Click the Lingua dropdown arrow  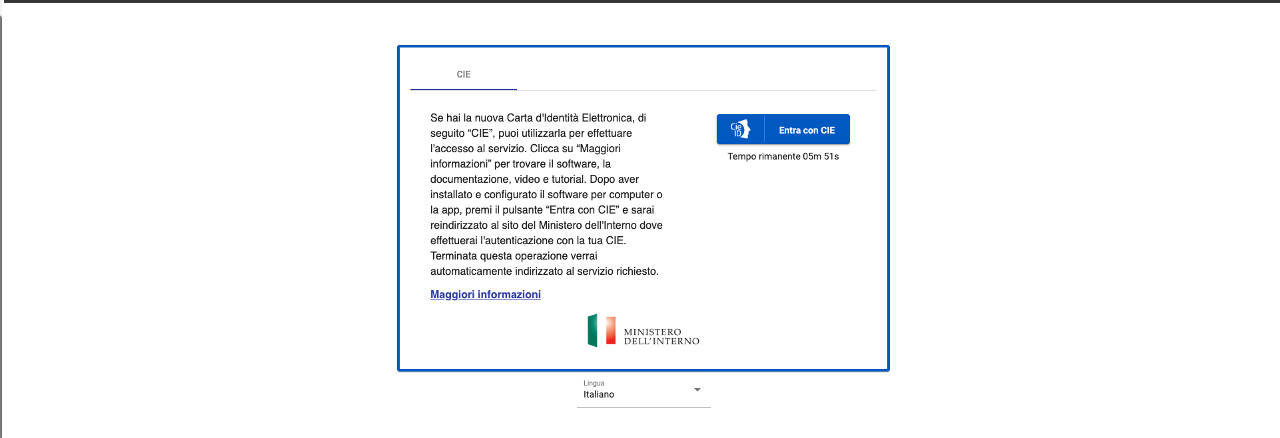point(697,390)
